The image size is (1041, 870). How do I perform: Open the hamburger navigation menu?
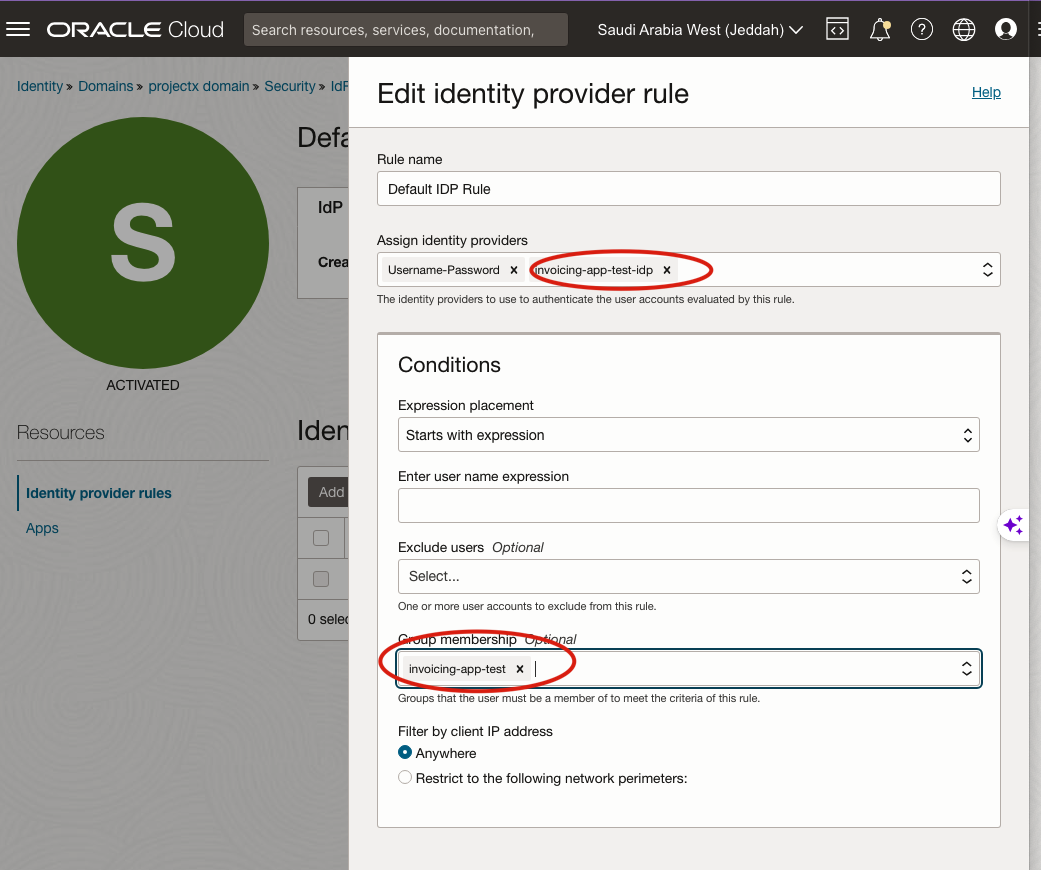[x=18, y=29]
